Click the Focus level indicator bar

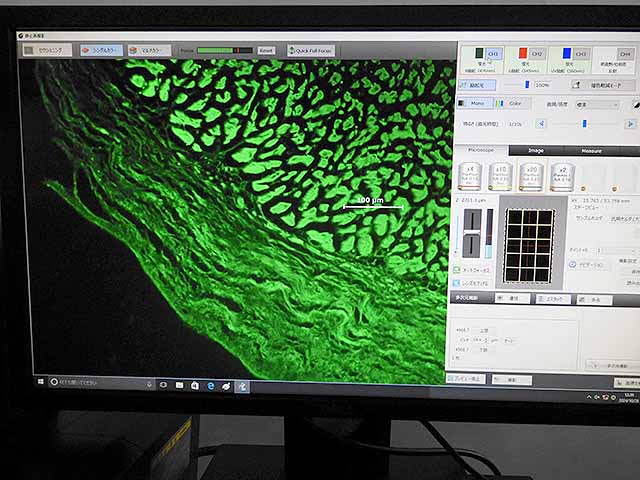[224, 50]
